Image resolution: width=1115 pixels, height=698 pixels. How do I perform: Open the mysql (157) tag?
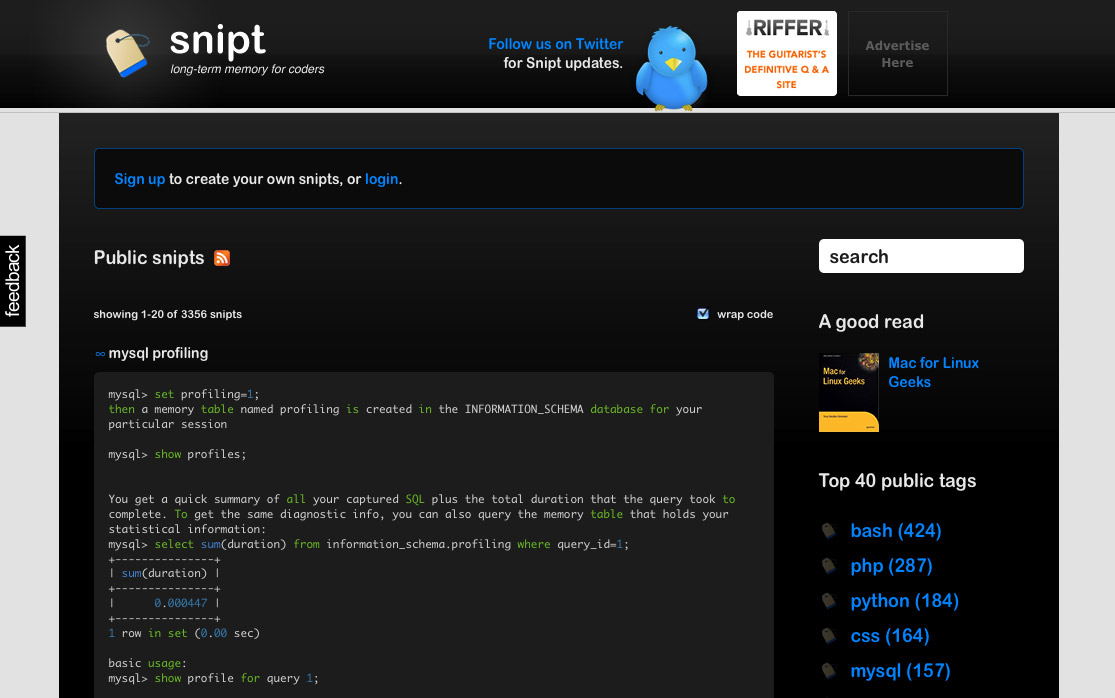[900, 670]
